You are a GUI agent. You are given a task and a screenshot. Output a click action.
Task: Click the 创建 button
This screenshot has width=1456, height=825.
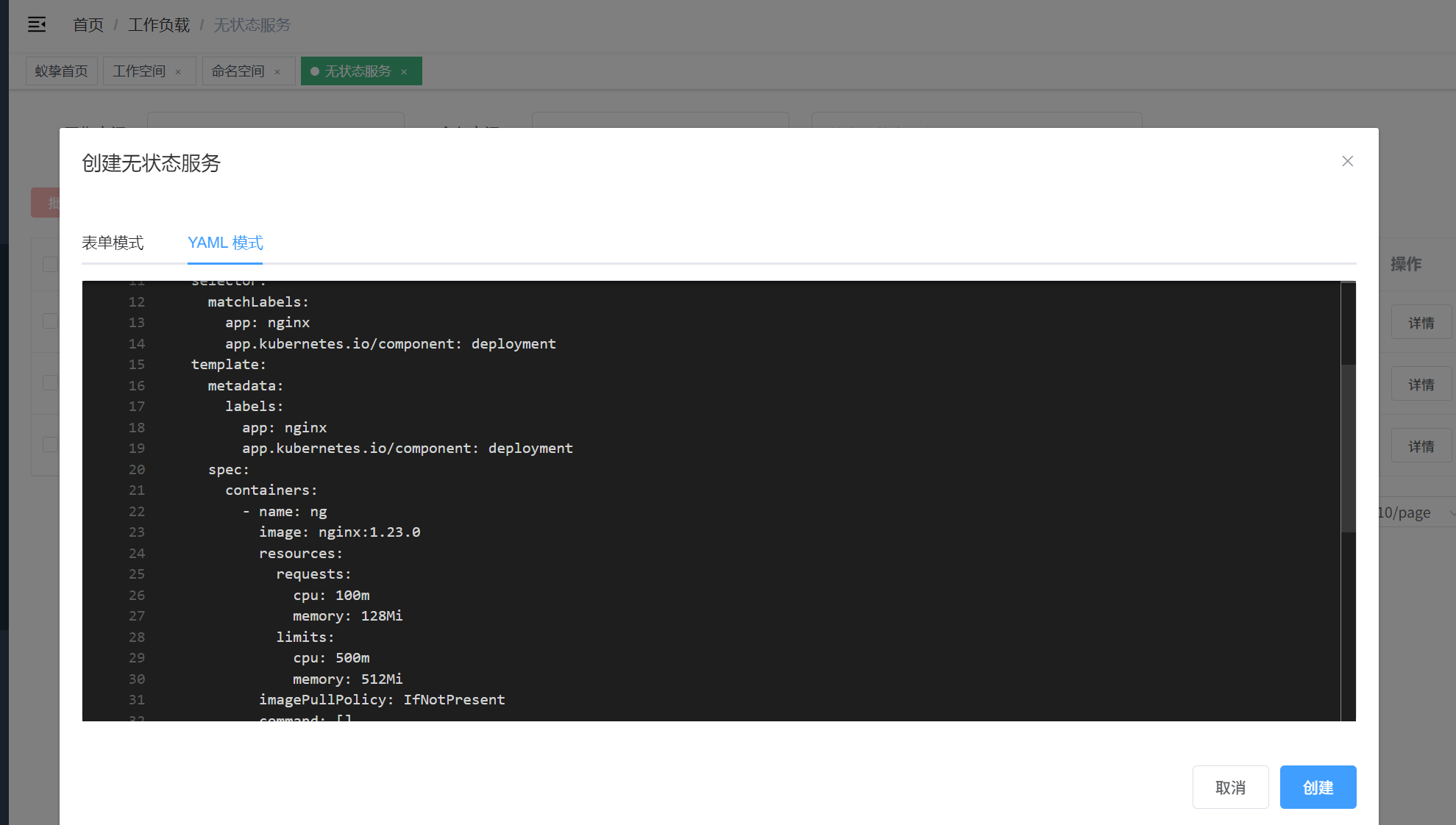(x=1317, y=787)
